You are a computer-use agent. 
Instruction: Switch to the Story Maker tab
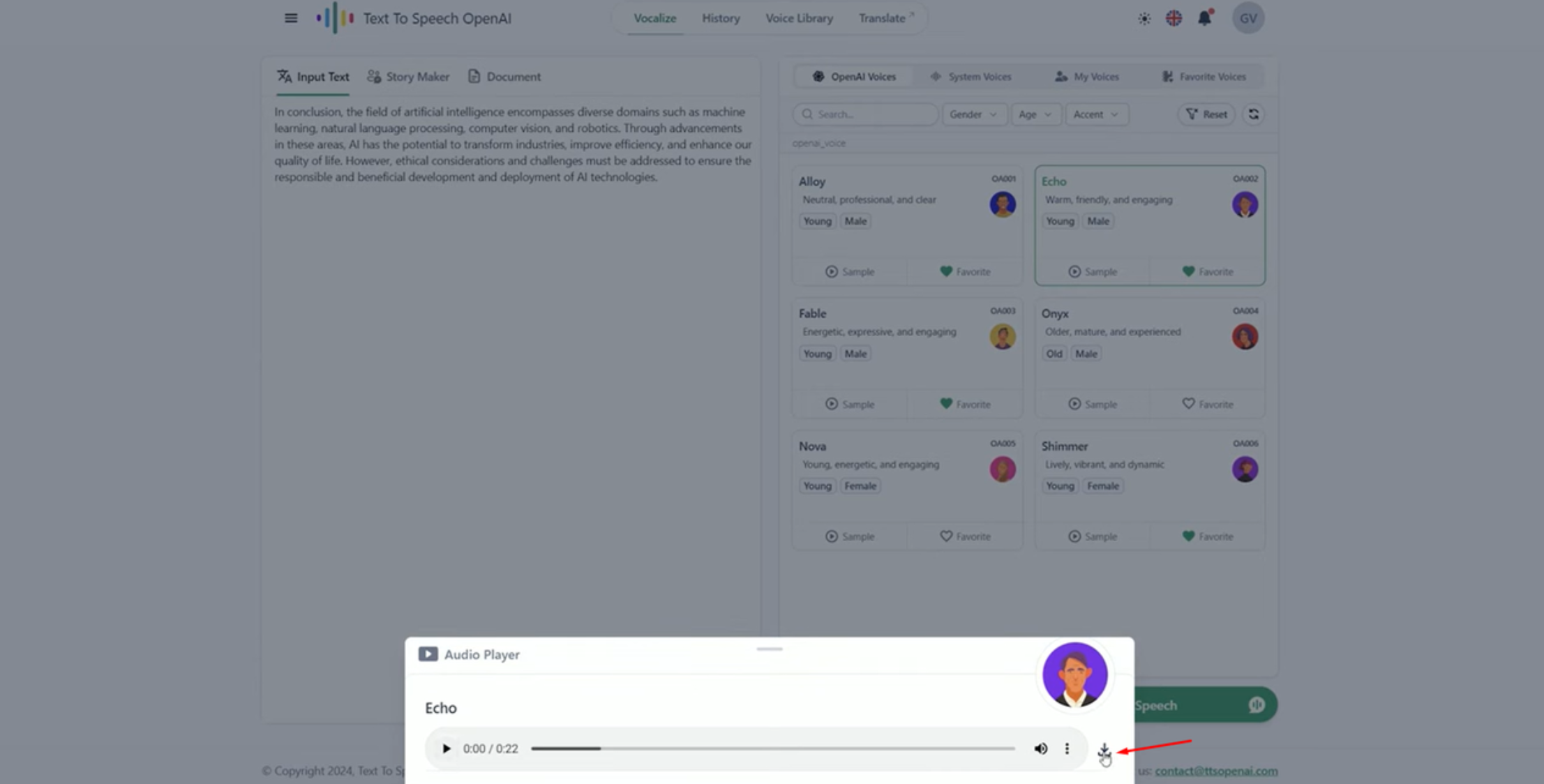pos(407,77)
